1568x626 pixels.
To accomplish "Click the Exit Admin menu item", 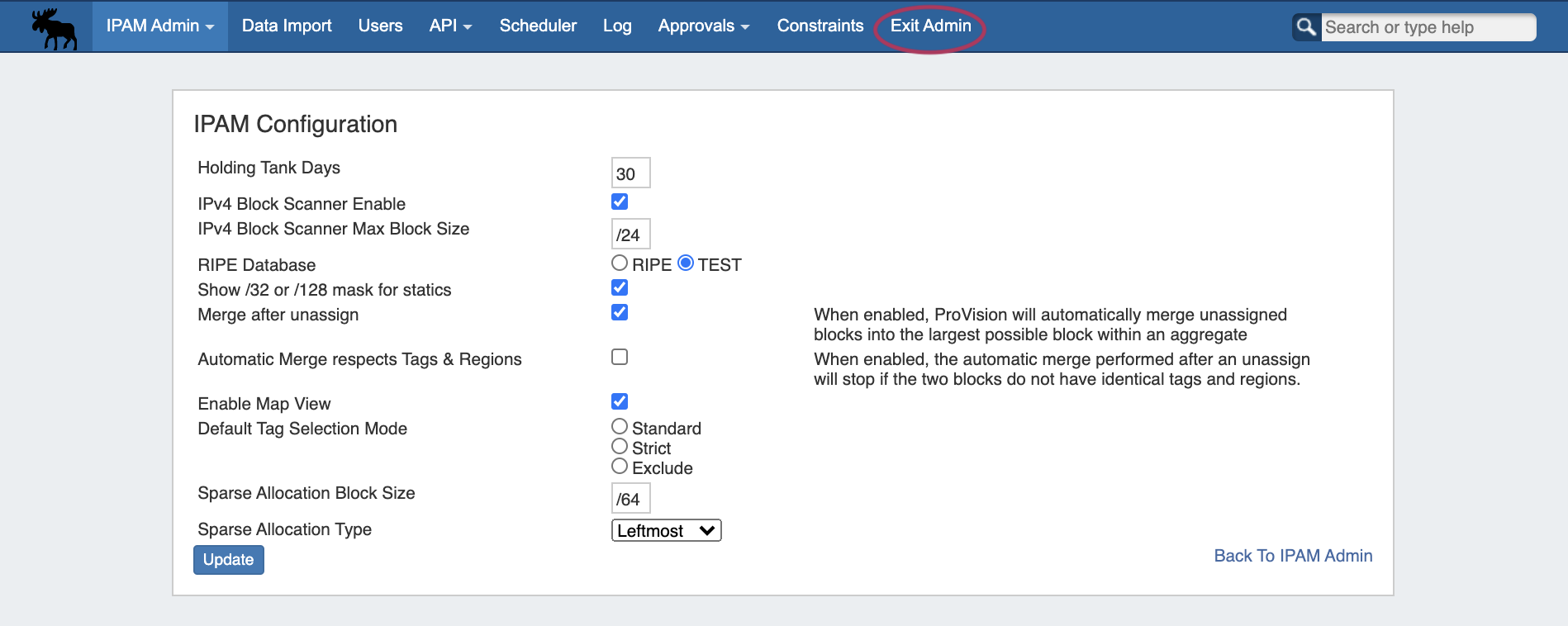I will pos(930,26).
